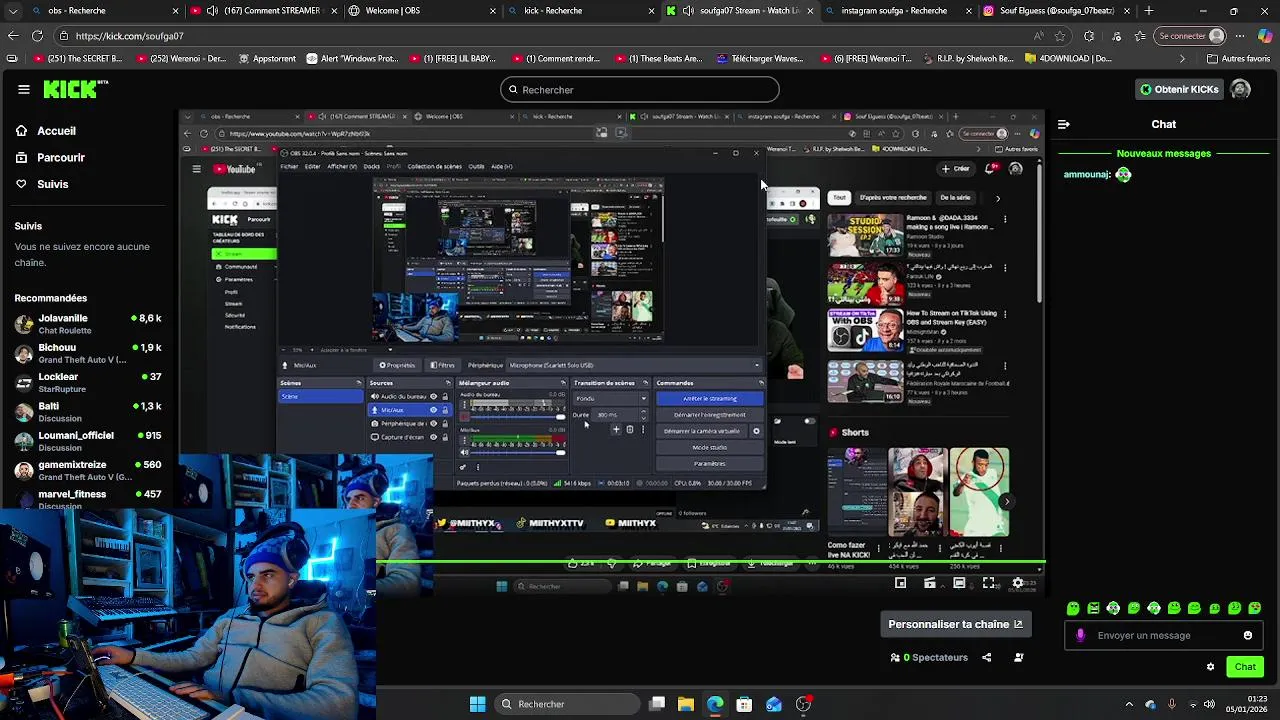Open recommended channel Loumani_officiel
1280x720 pixels.
pos(88,441)
